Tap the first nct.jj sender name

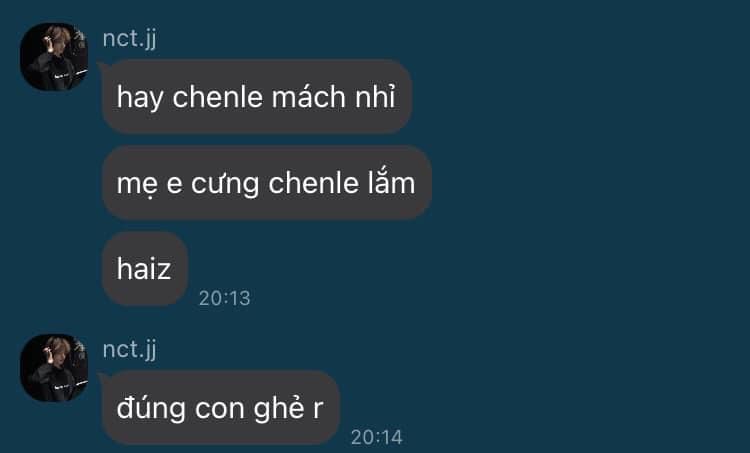coord(130,38)
